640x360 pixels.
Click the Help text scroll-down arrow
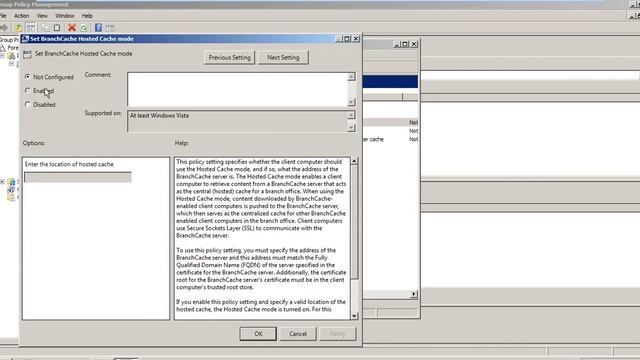pos(354,316)
